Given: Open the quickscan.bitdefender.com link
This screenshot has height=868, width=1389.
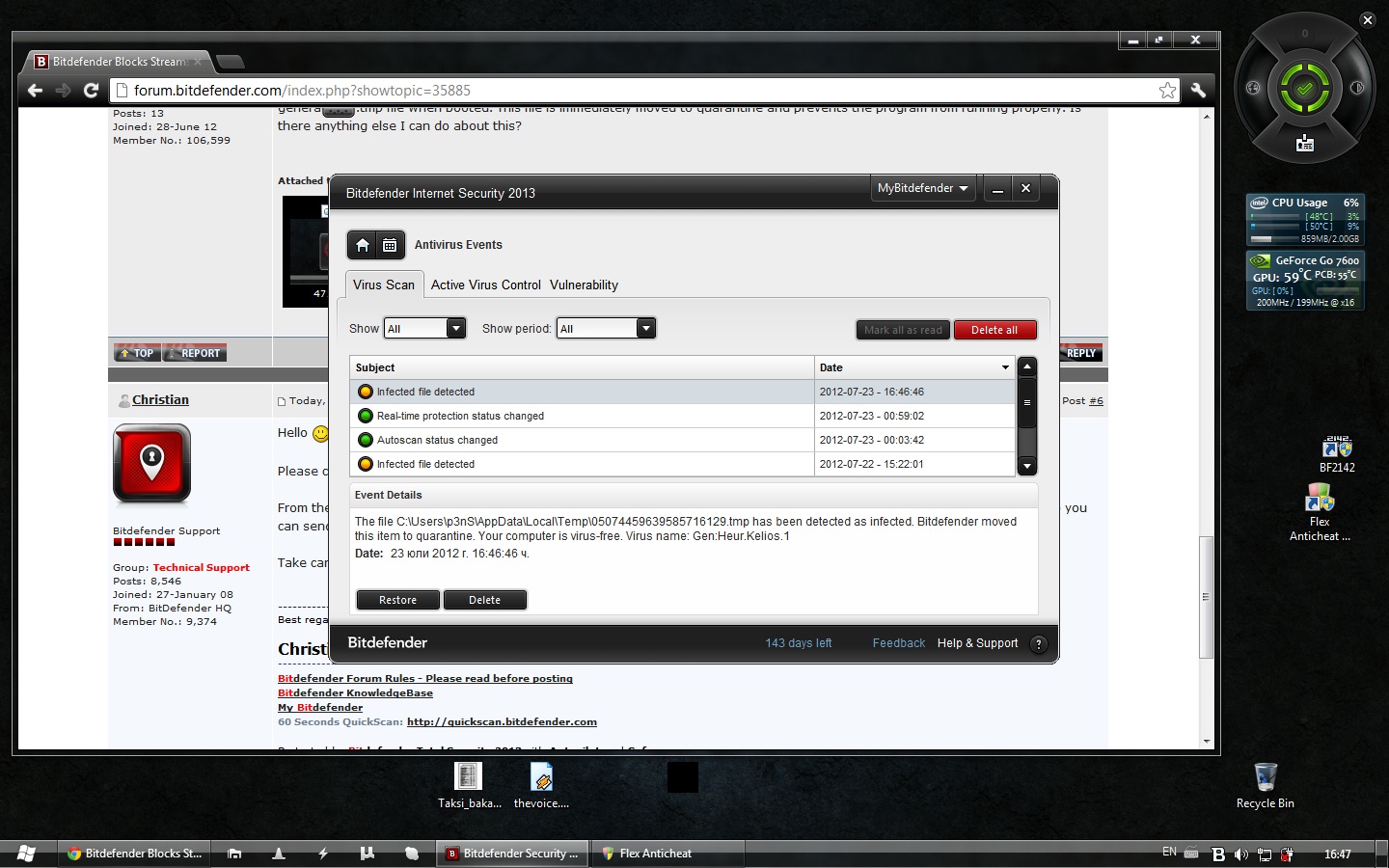Looking at the screenshot, I should click(x=502, y=722).
